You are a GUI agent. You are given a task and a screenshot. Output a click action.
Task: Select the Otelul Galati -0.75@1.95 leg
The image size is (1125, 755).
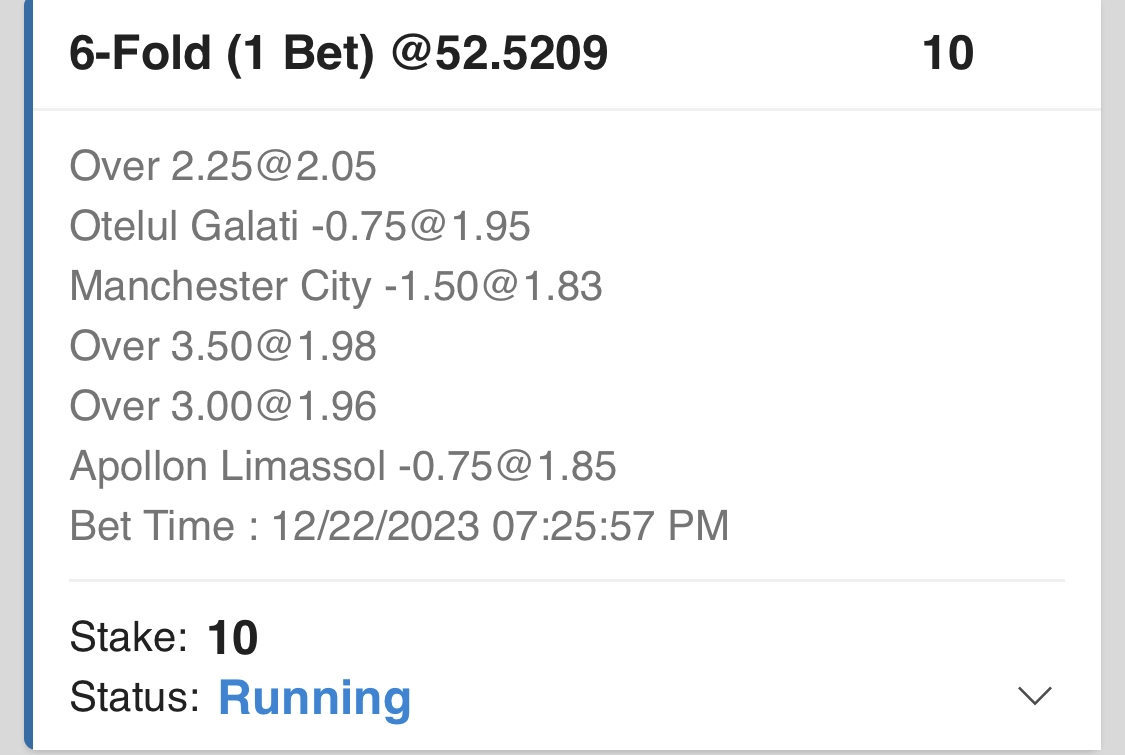click(299, 227)
